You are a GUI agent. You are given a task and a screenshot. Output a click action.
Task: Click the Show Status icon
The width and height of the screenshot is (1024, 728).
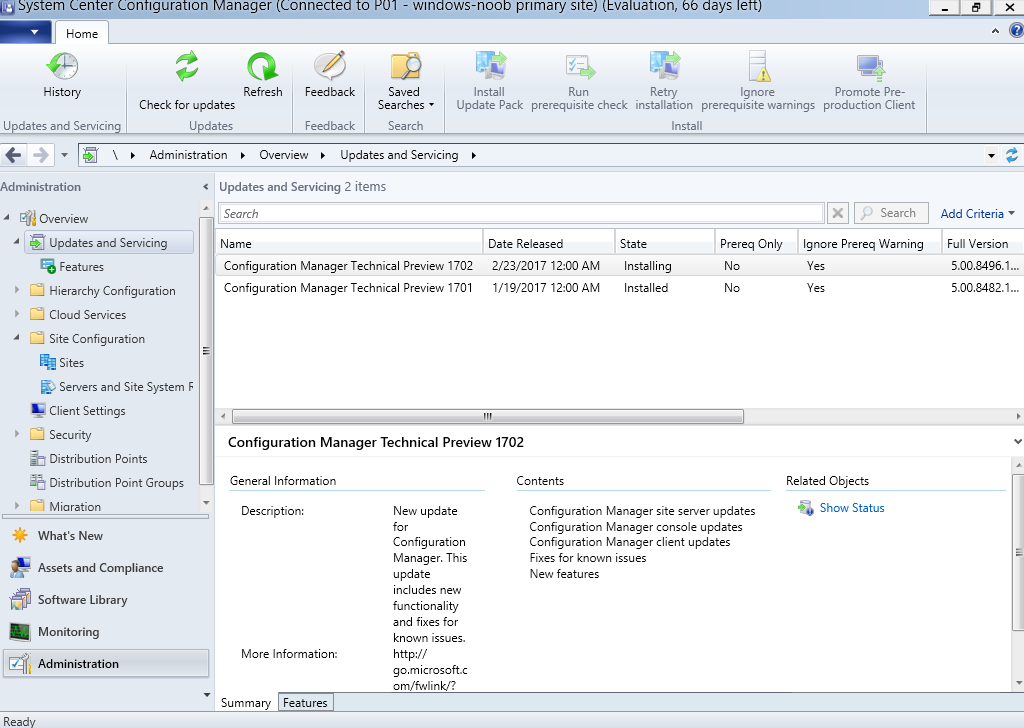tap(805, 508)
